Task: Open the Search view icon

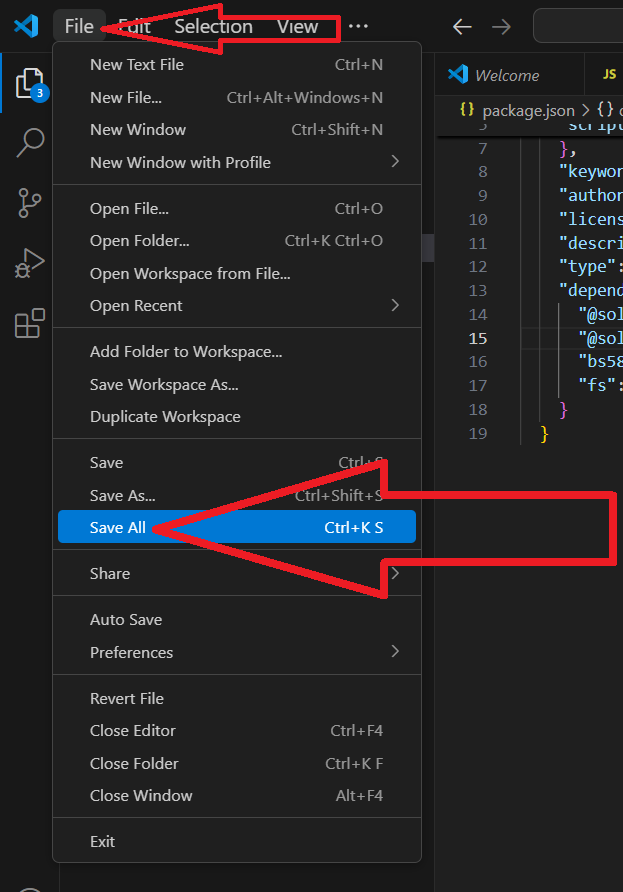Action: pyautogui.click(x=30, y=142)
